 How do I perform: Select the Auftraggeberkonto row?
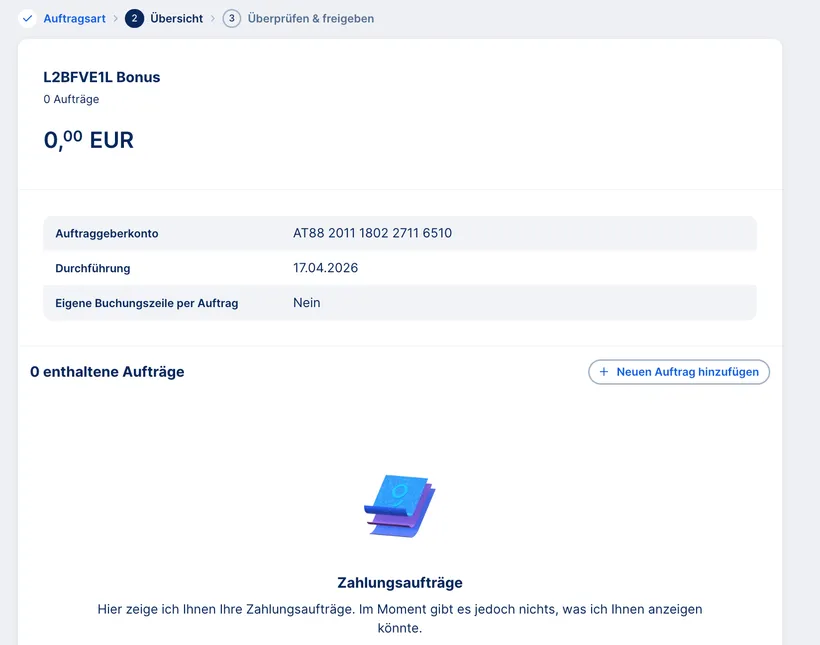click(x=400, y=232)
